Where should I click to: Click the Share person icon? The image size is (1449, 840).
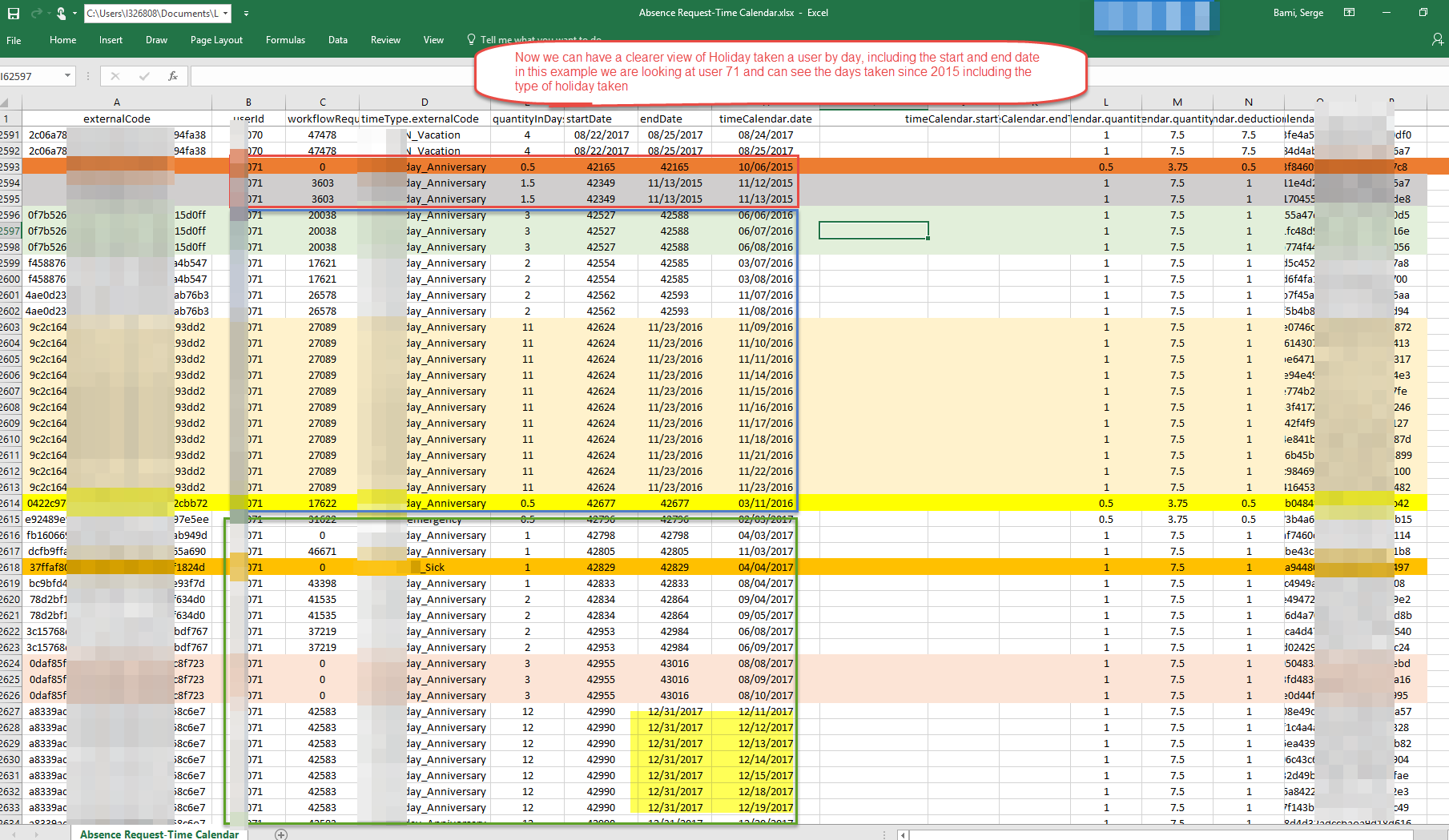point(1438,39)
